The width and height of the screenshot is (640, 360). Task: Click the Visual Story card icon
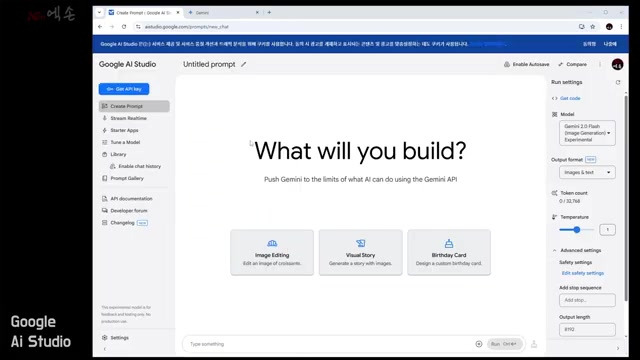360,243
